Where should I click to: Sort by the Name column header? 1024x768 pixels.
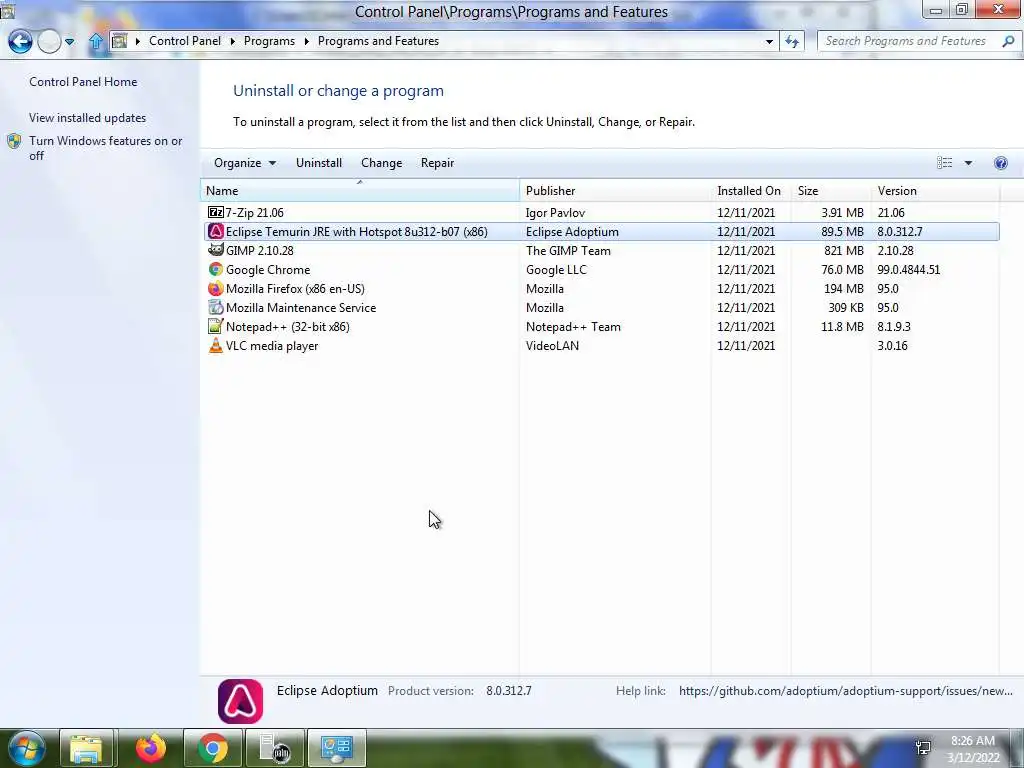[360, 191]
